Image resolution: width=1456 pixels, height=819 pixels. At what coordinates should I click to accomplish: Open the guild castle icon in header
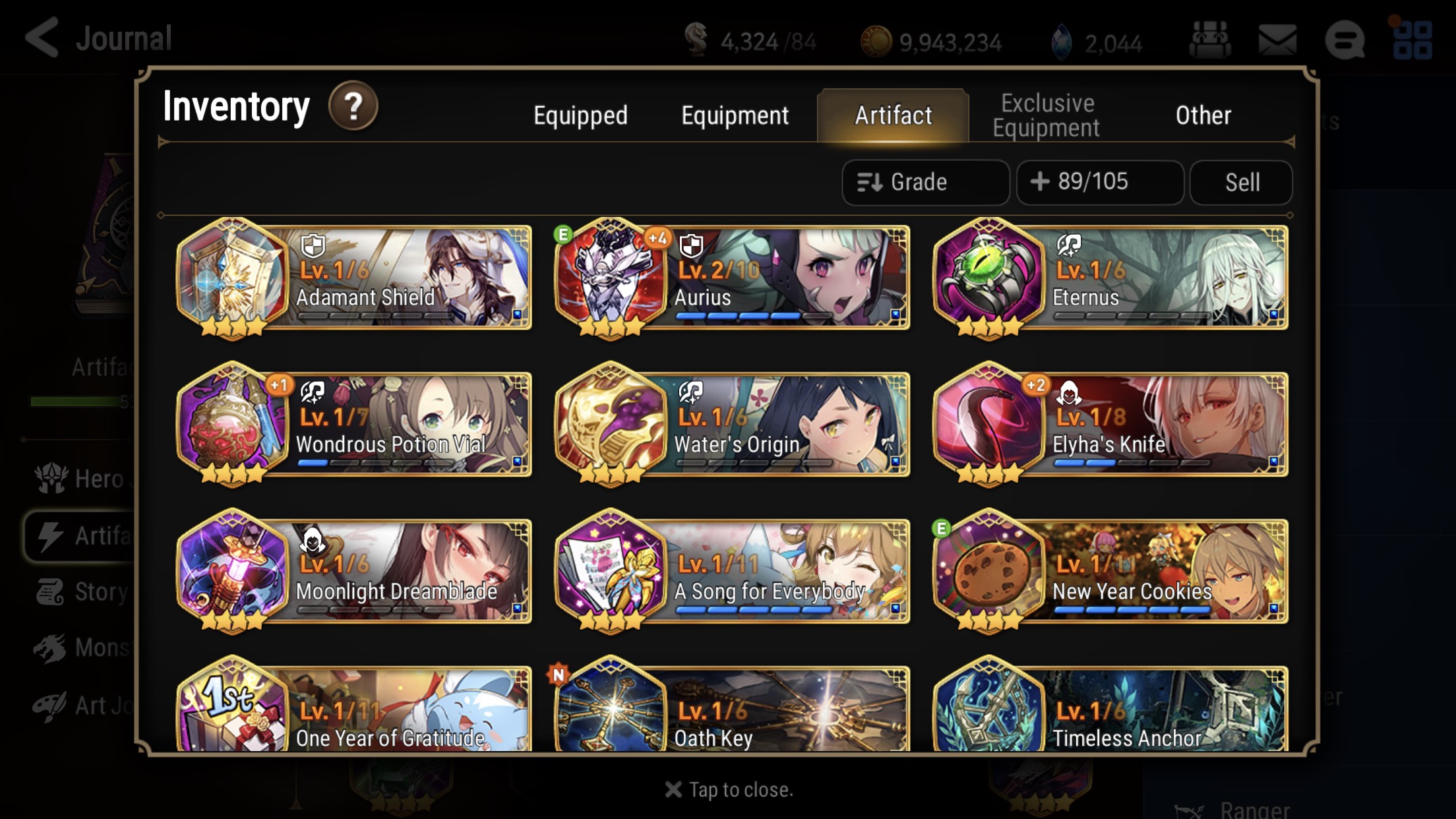point(1209,40)
